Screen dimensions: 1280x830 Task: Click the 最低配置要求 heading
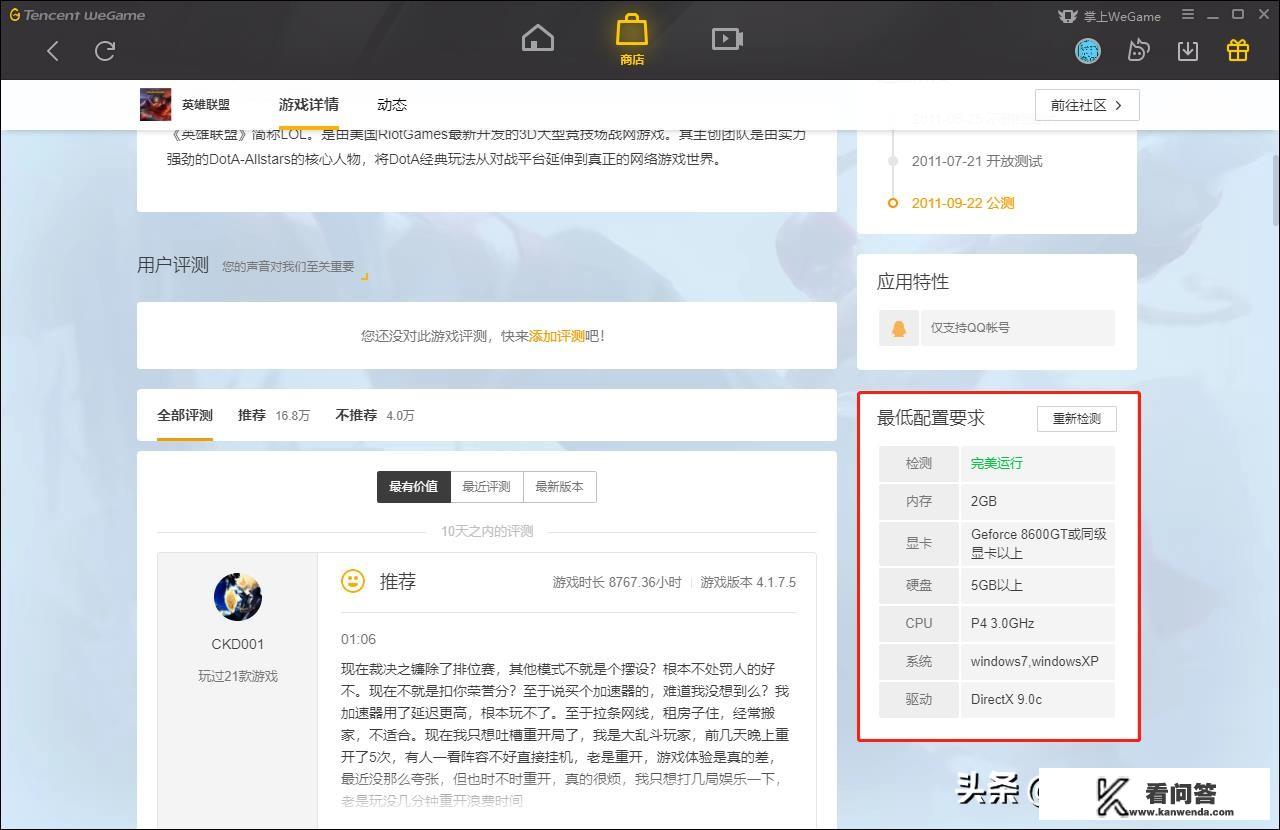[931, 418]
